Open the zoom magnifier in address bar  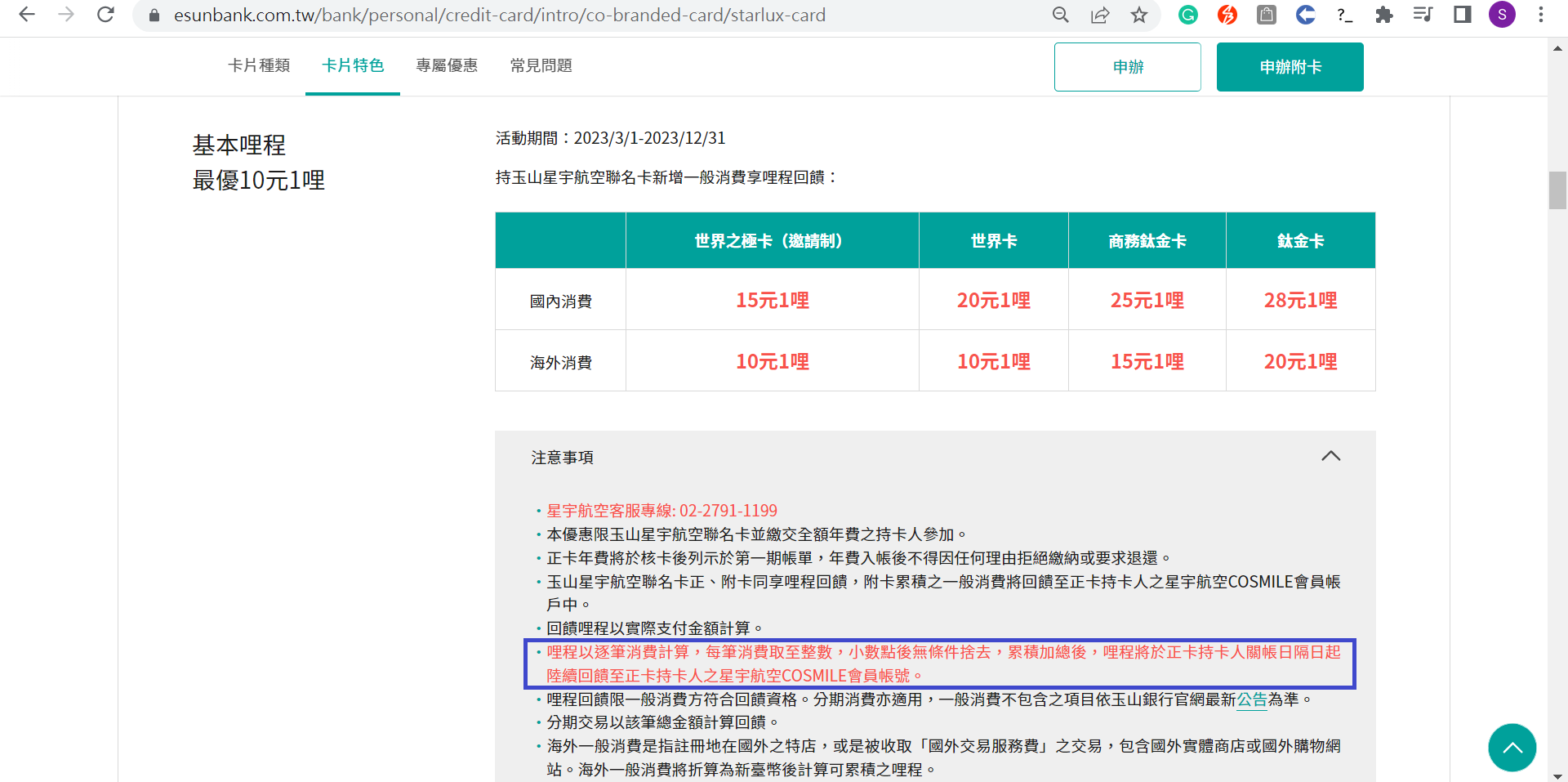[x=1061, y=15]
